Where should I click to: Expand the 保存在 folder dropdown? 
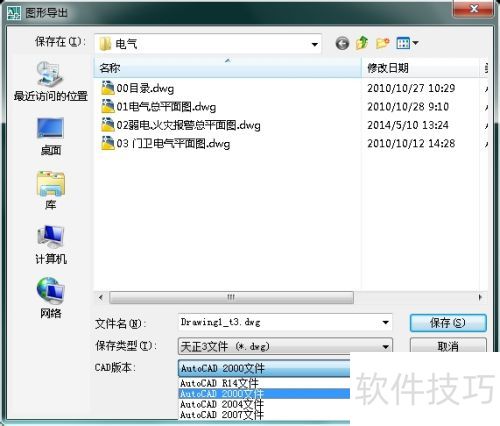click(x=314, y=44)
